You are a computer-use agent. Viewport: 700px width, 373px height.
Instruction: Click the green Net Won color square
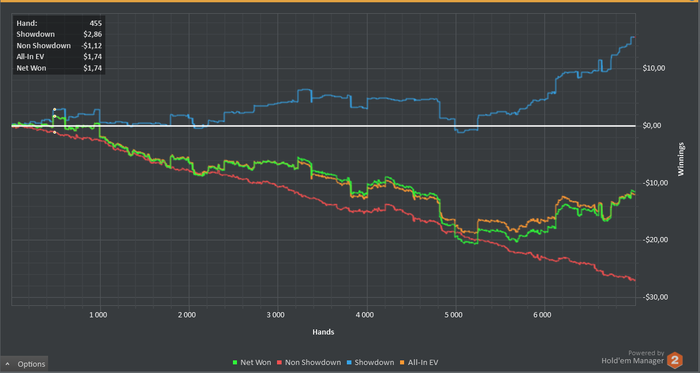pyautogui.click(x=236, y=363)
